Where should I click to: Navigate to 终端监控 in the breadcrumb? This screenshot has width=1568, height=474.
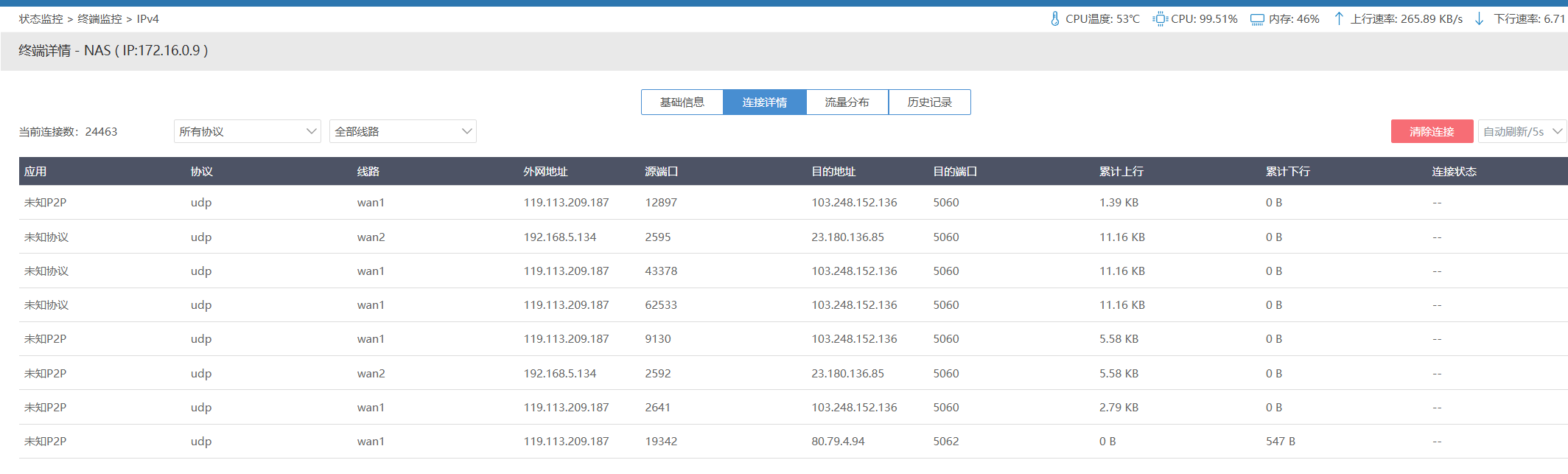click(99, 19)
